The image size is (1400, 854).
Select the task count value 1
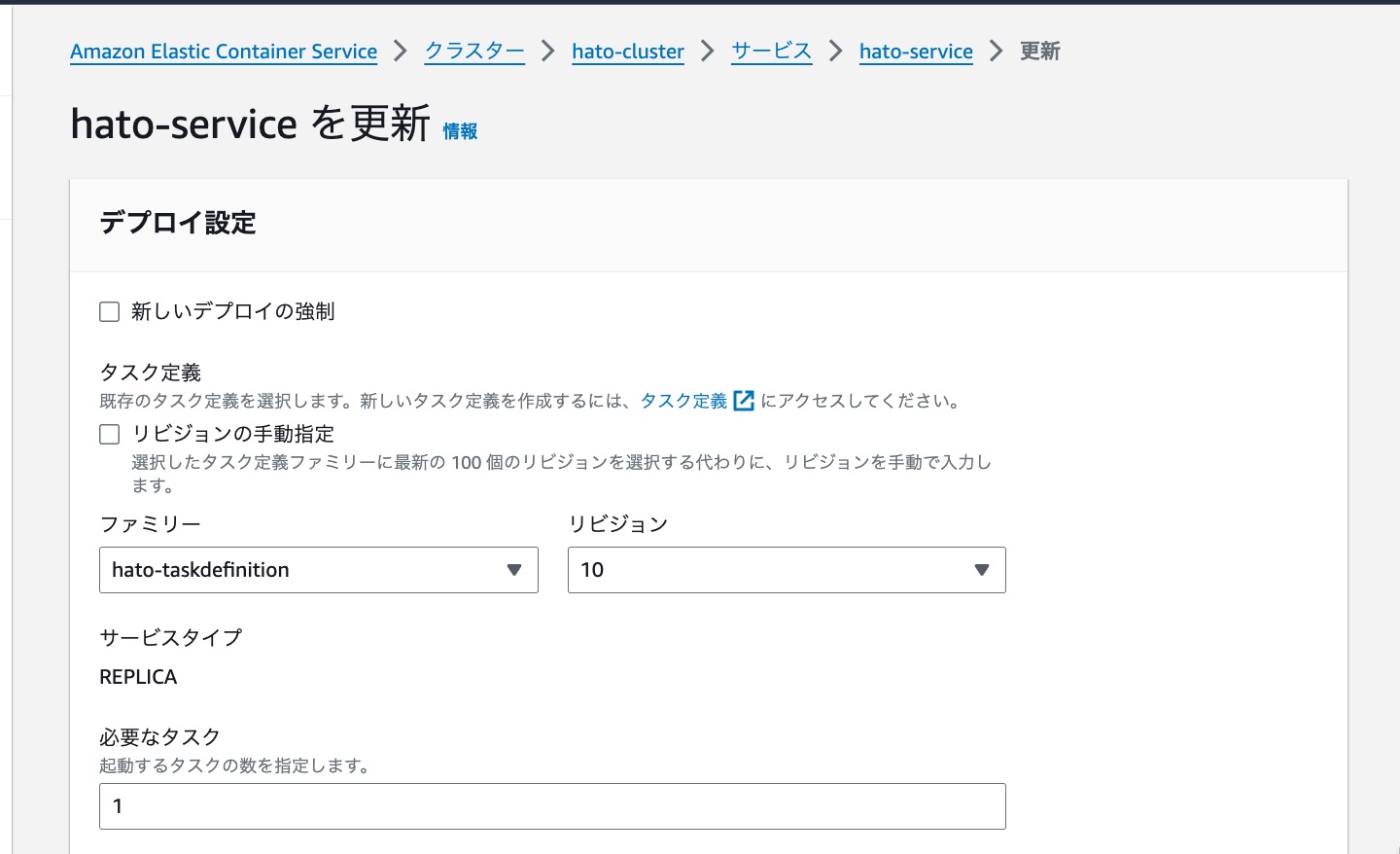[118, 806]
